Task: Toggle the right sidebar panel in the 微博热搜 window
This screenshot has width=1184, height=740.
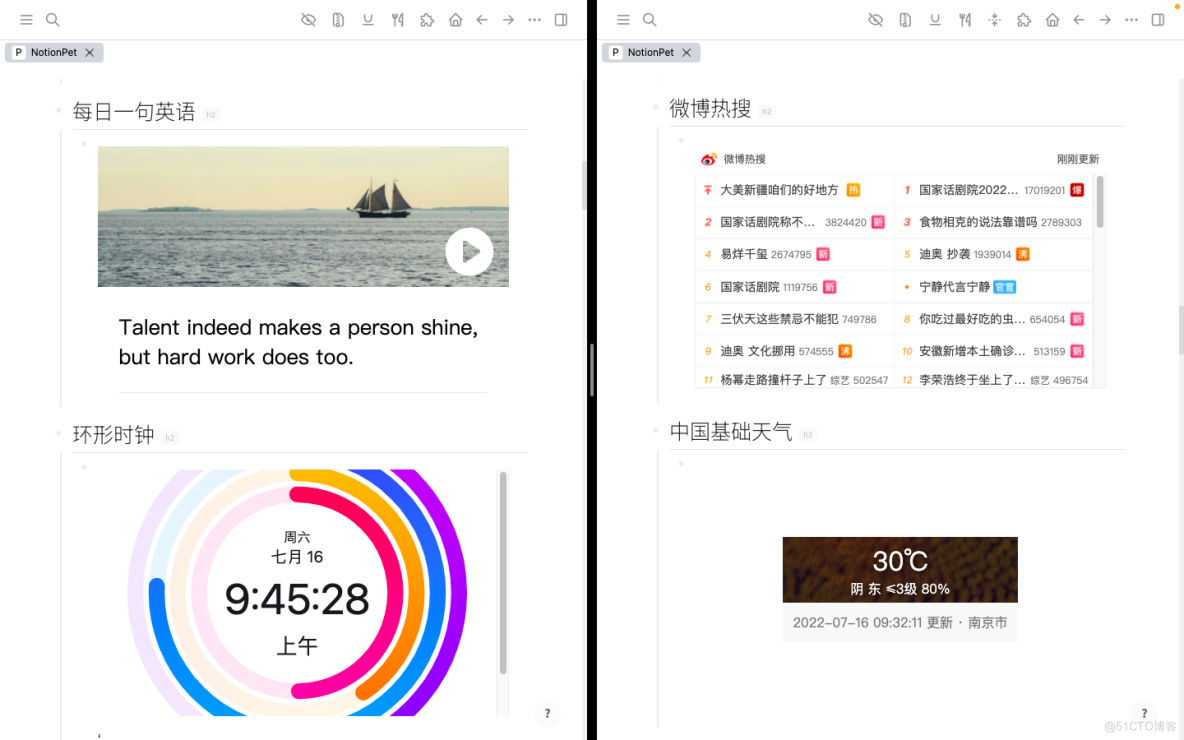Action: (1158, 20)
